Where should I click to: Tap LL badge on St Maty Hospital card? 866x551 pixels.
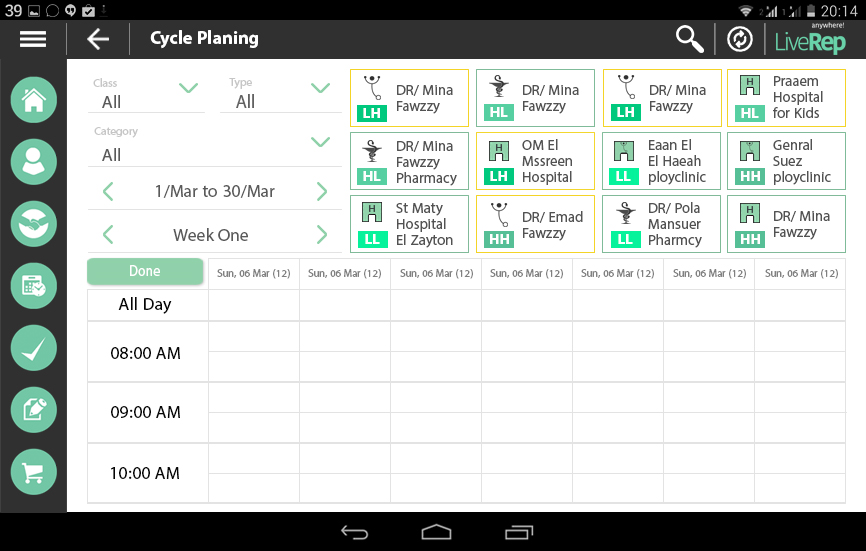click(372, 239)
